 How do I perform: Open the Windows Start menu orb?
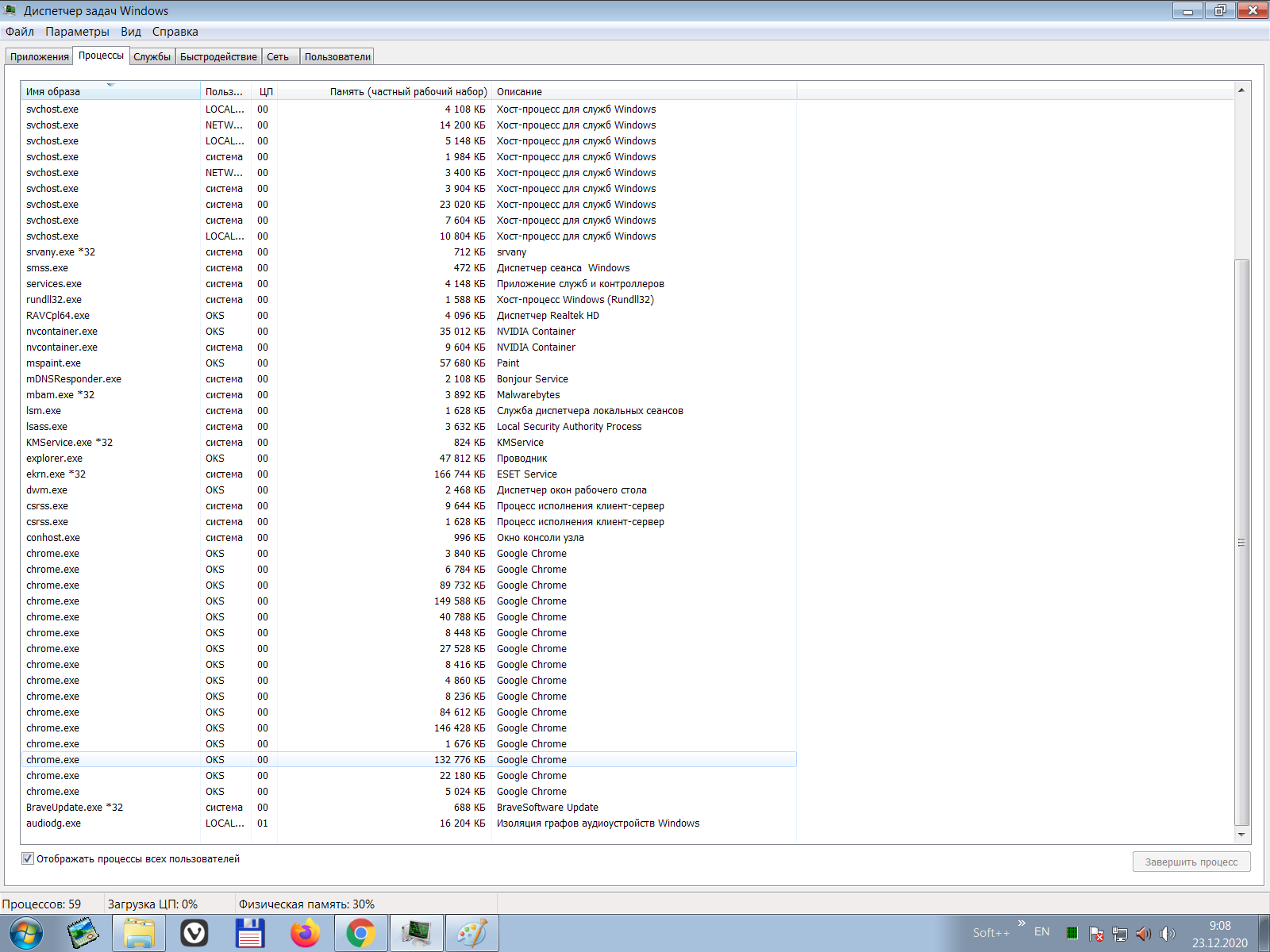click(x=25, y=933)
